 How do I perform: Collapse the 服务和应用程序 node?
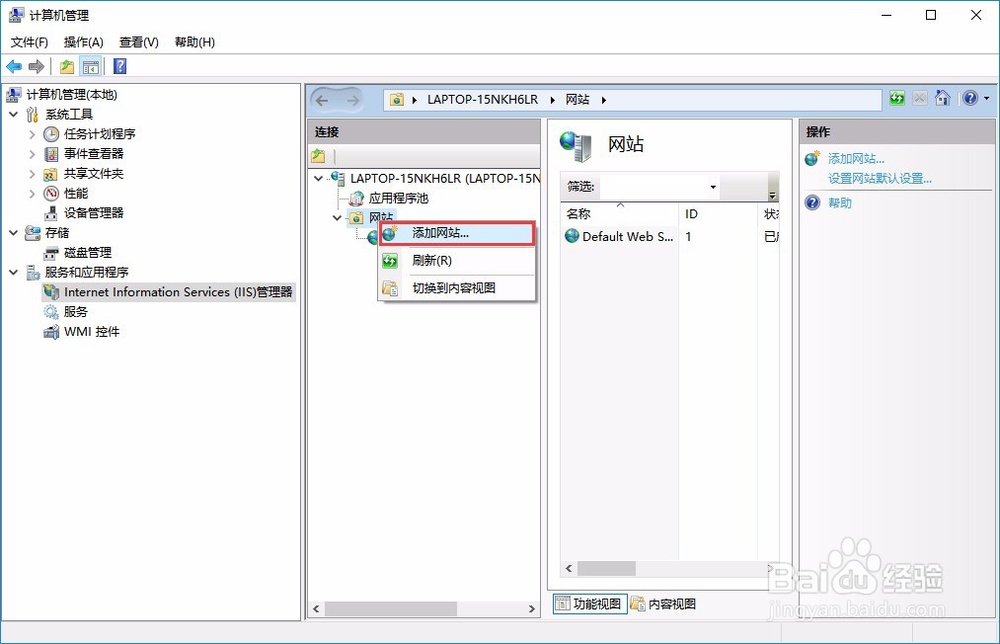click(x=13, y=272)
